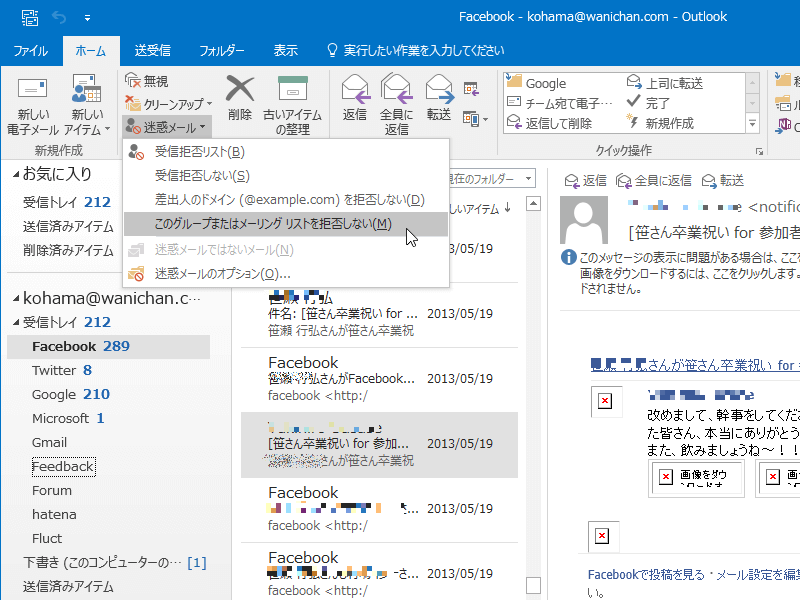
Task: Select the Facebook 289 folder
Action: coord(108,346)
